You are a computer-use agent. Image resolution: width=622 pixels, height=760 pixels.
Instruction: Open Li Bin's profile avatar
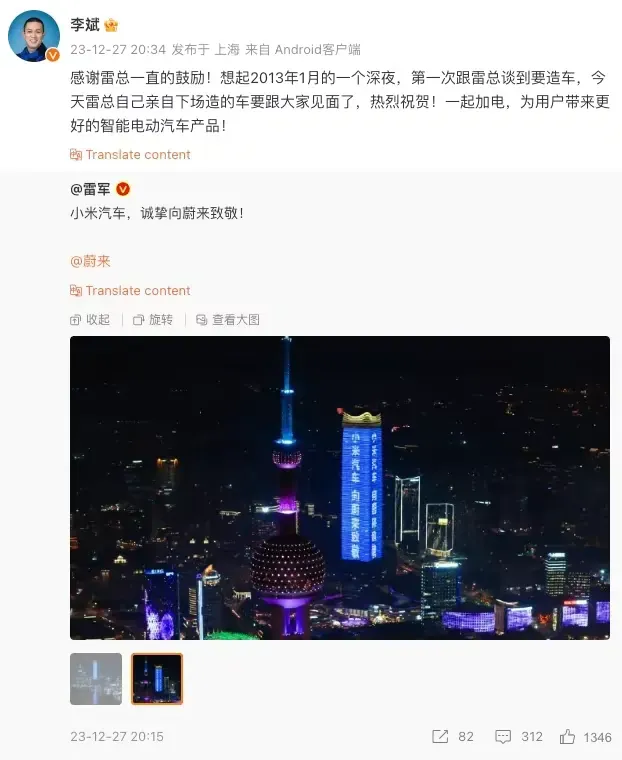tap(34, 36)
